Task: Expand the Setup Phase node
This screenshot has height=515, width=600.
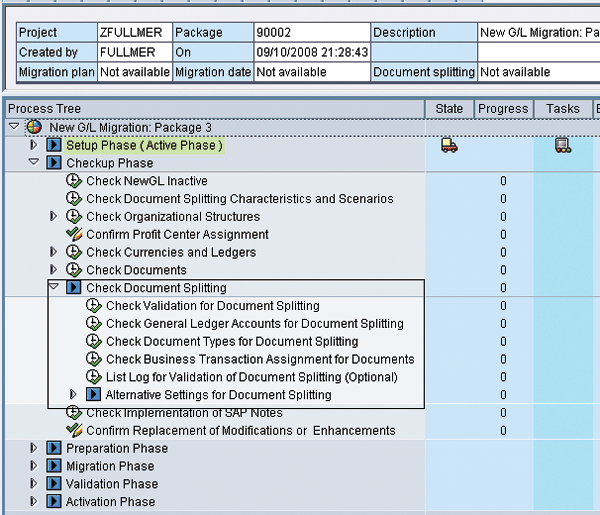Action: coord(34,145)
